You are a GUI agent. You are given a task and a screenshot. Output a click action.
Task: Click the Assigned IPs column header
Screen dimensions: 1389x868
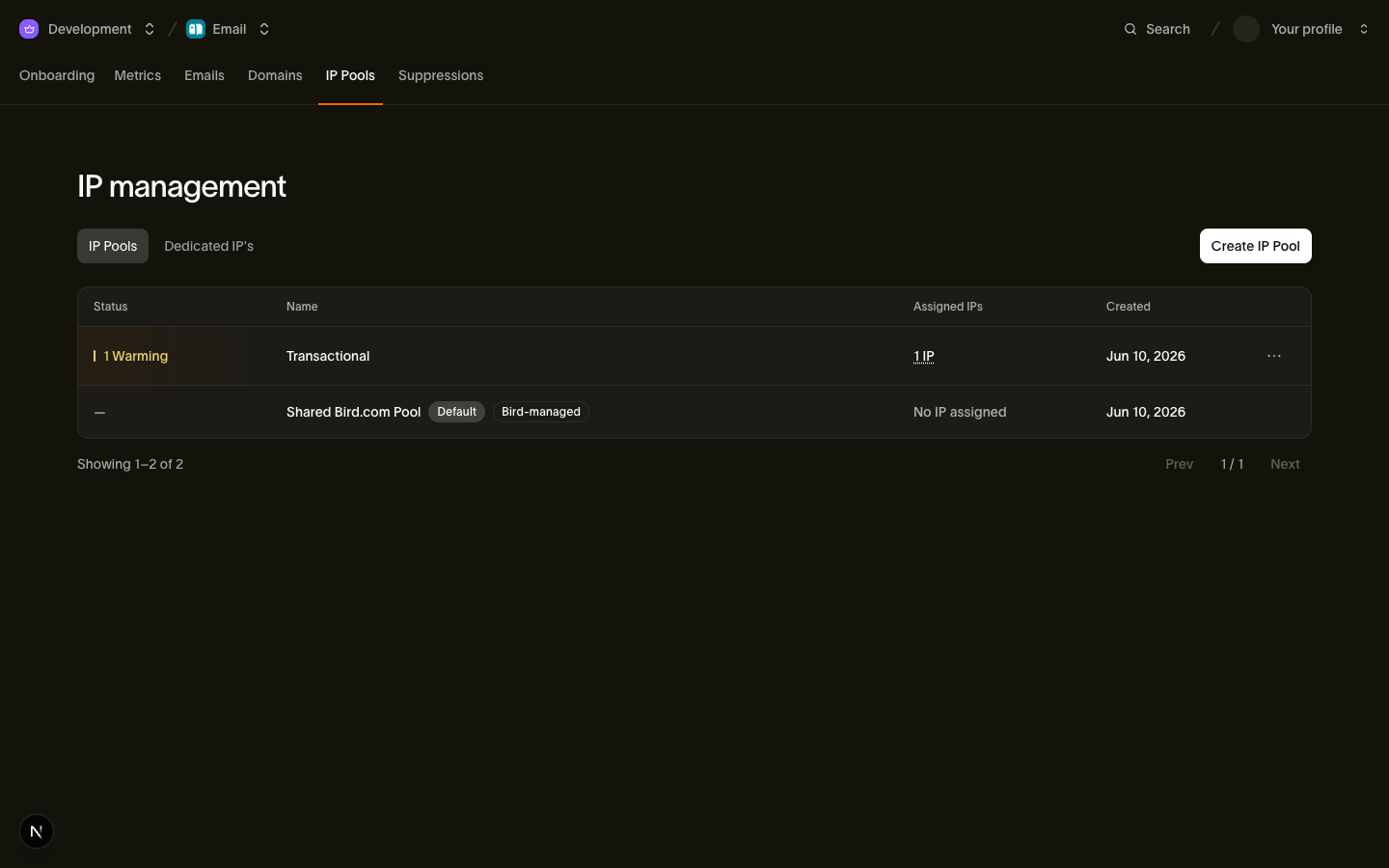[x=948, y=307]
